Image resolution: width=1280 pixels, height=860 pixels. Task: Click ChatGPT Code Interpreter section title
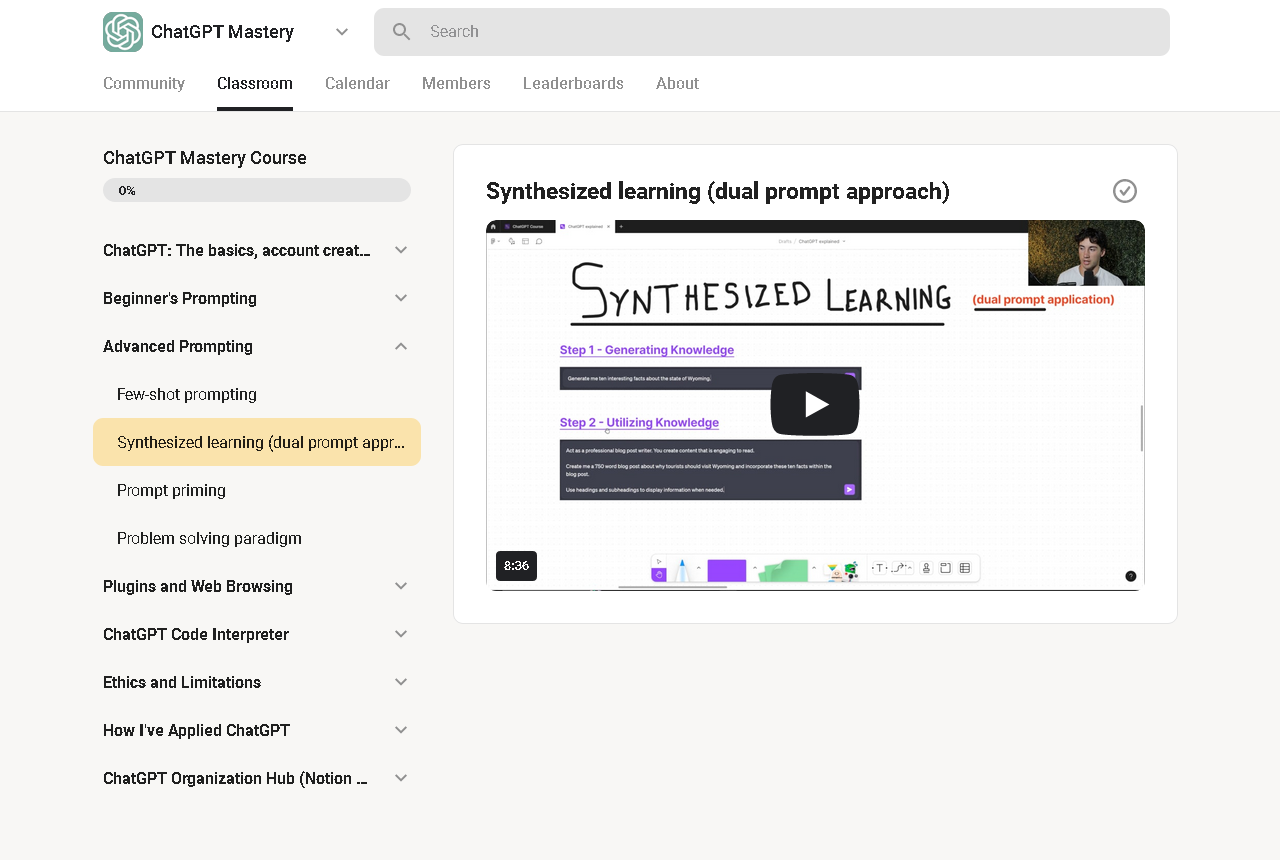tap(196, 634)
